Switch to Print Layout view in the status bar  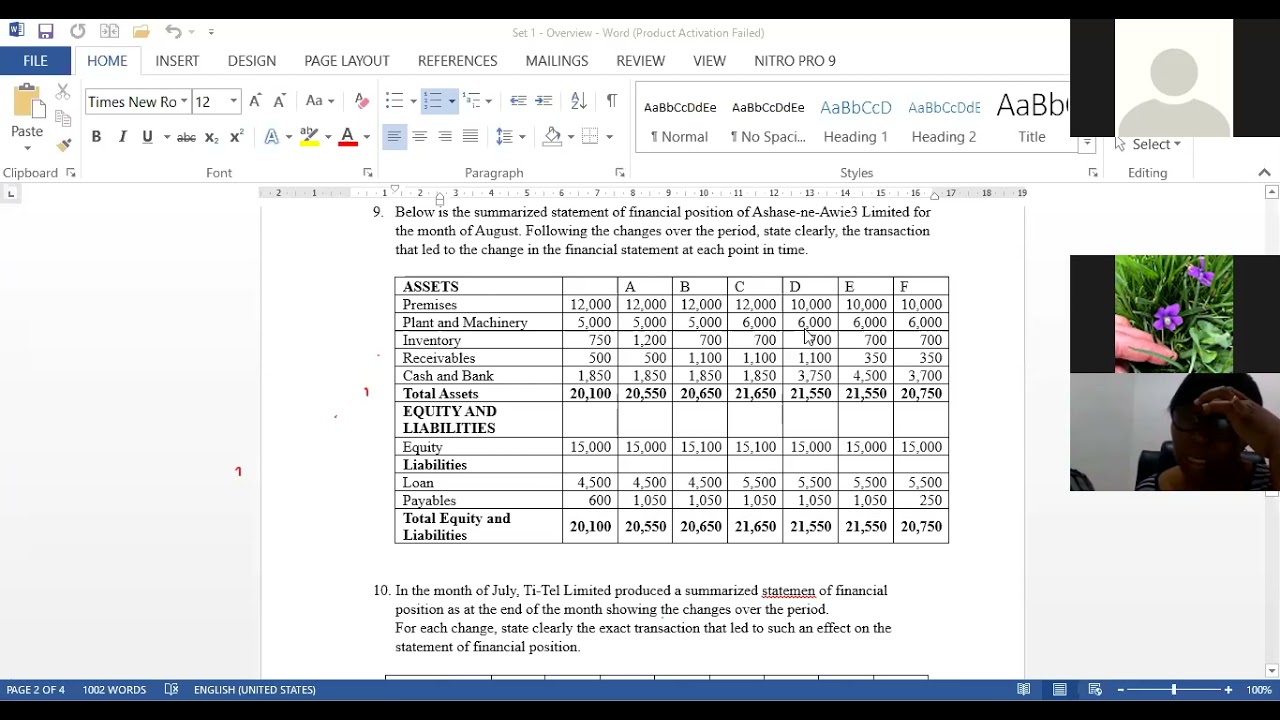(1059, 690)
